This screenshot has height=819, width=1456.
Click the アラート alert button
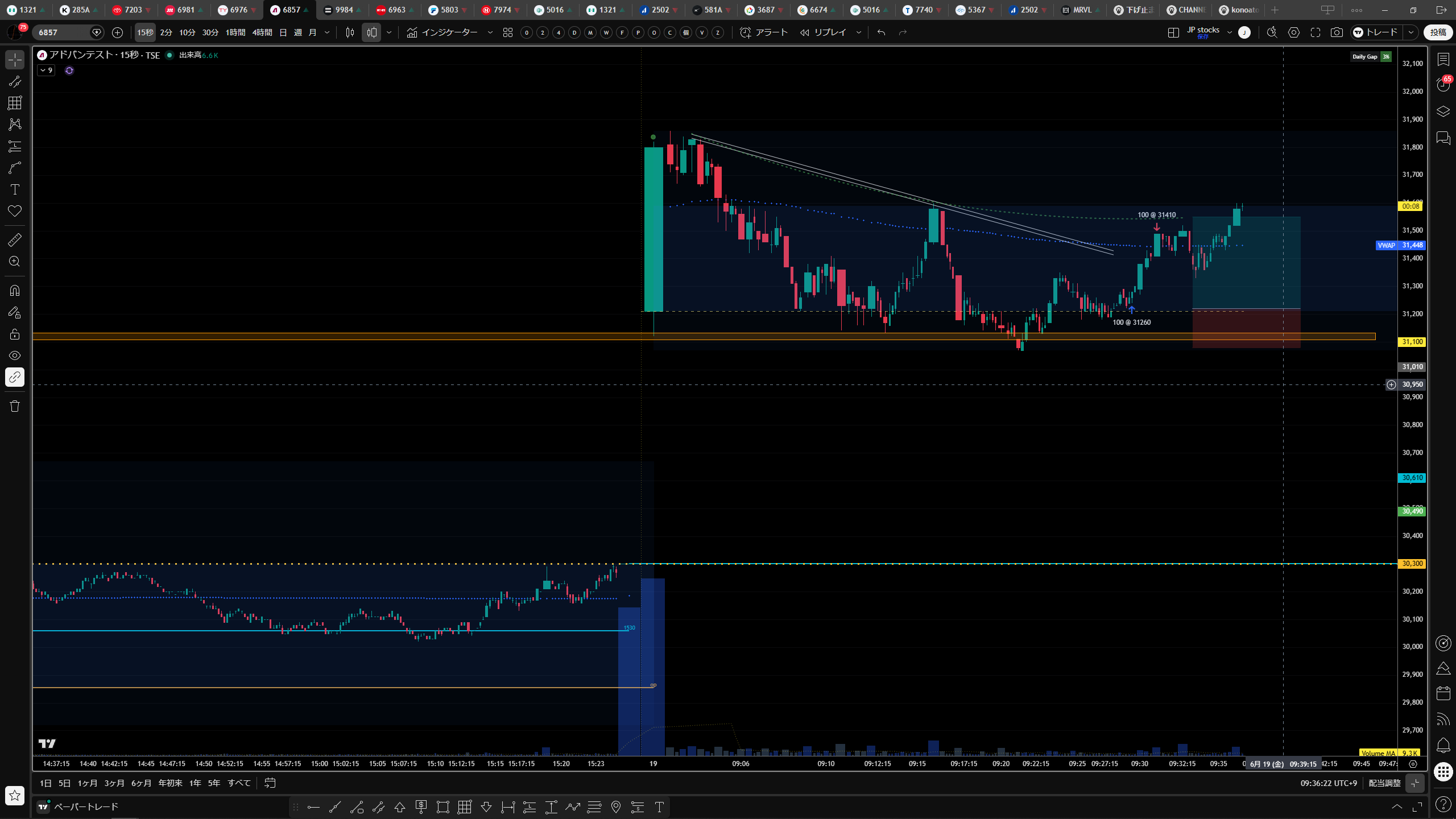[x=764, y=32]
